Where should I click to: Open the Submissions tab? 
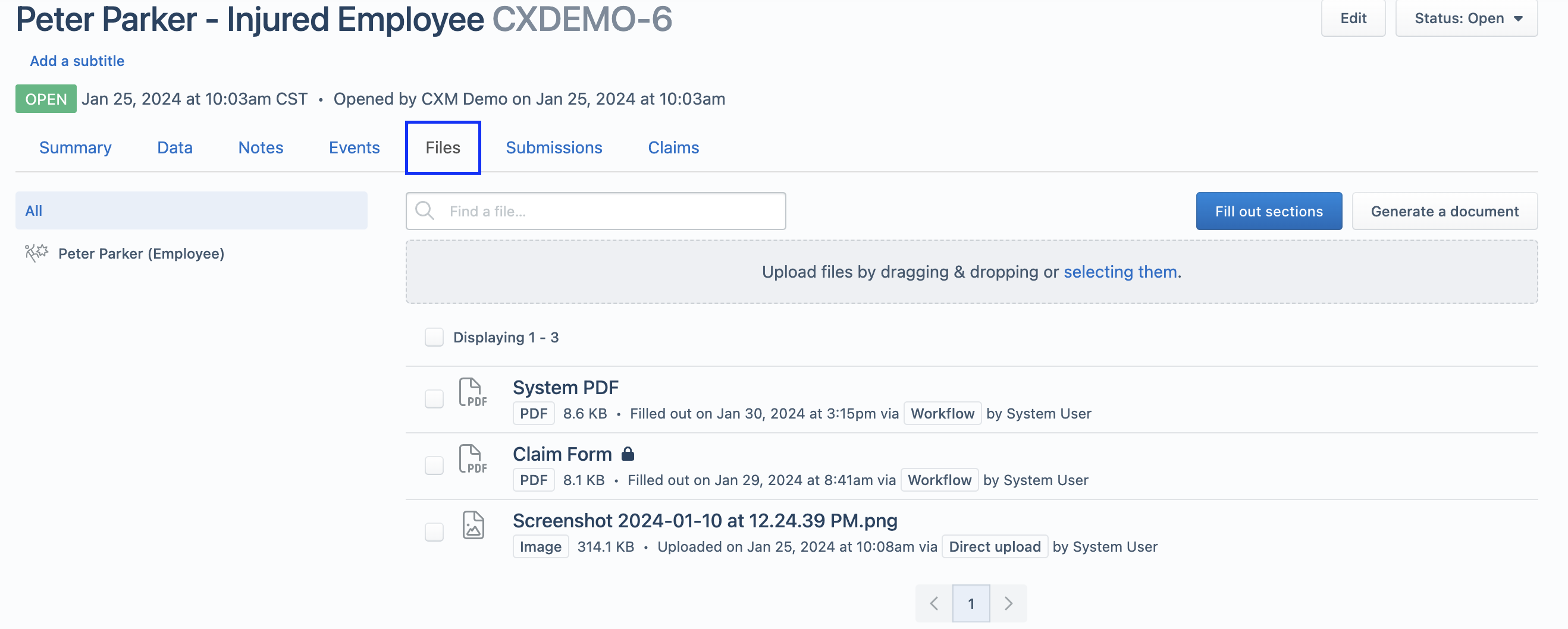554,148
